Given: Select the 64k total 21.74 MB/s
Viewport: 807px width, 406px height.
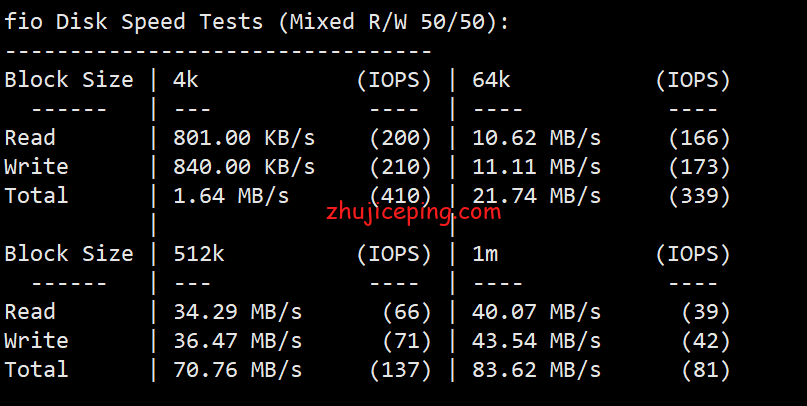Looking at the screenshot, I should point(536,196).
